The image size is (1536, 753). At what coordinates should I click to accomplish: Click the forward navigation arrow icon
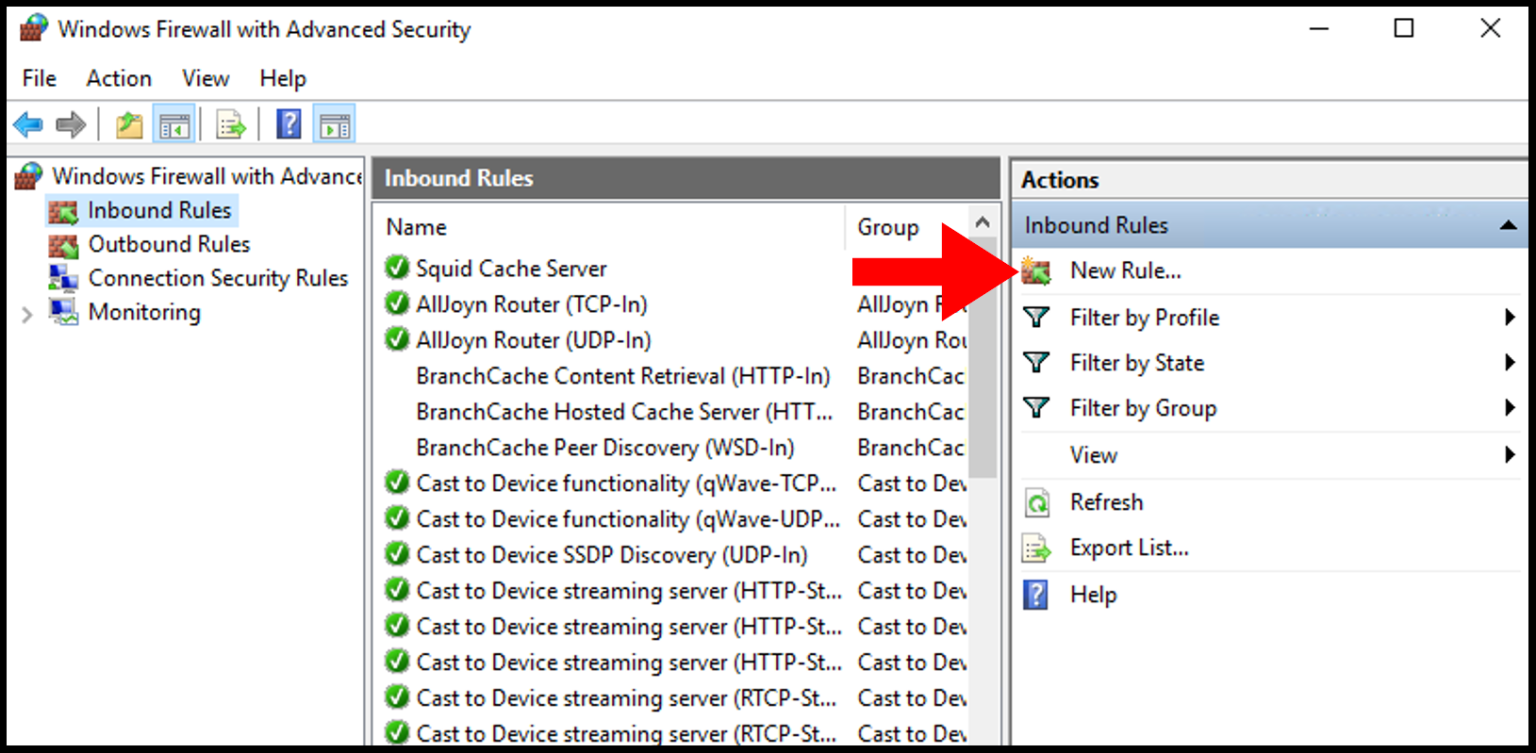(x=69, y=124)
